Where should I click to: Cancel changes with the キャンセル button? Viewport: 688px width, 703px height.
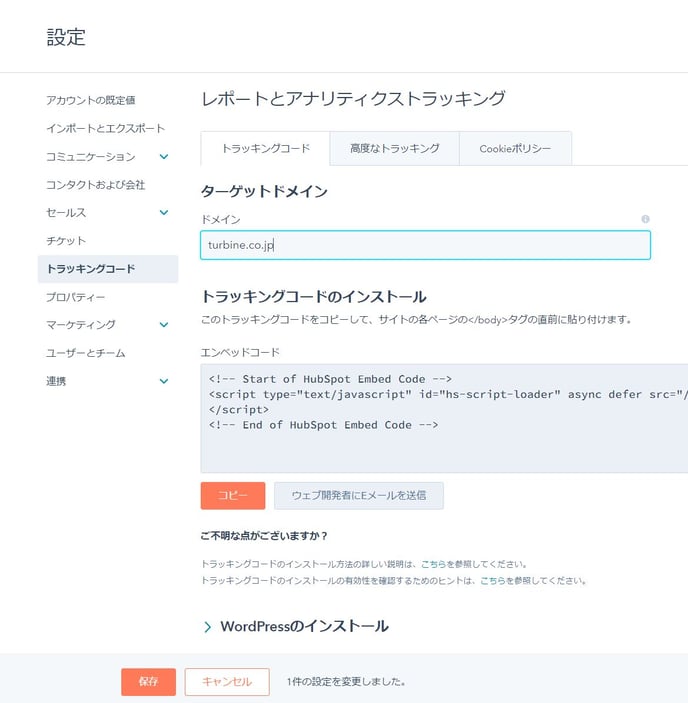pos(227,681)
